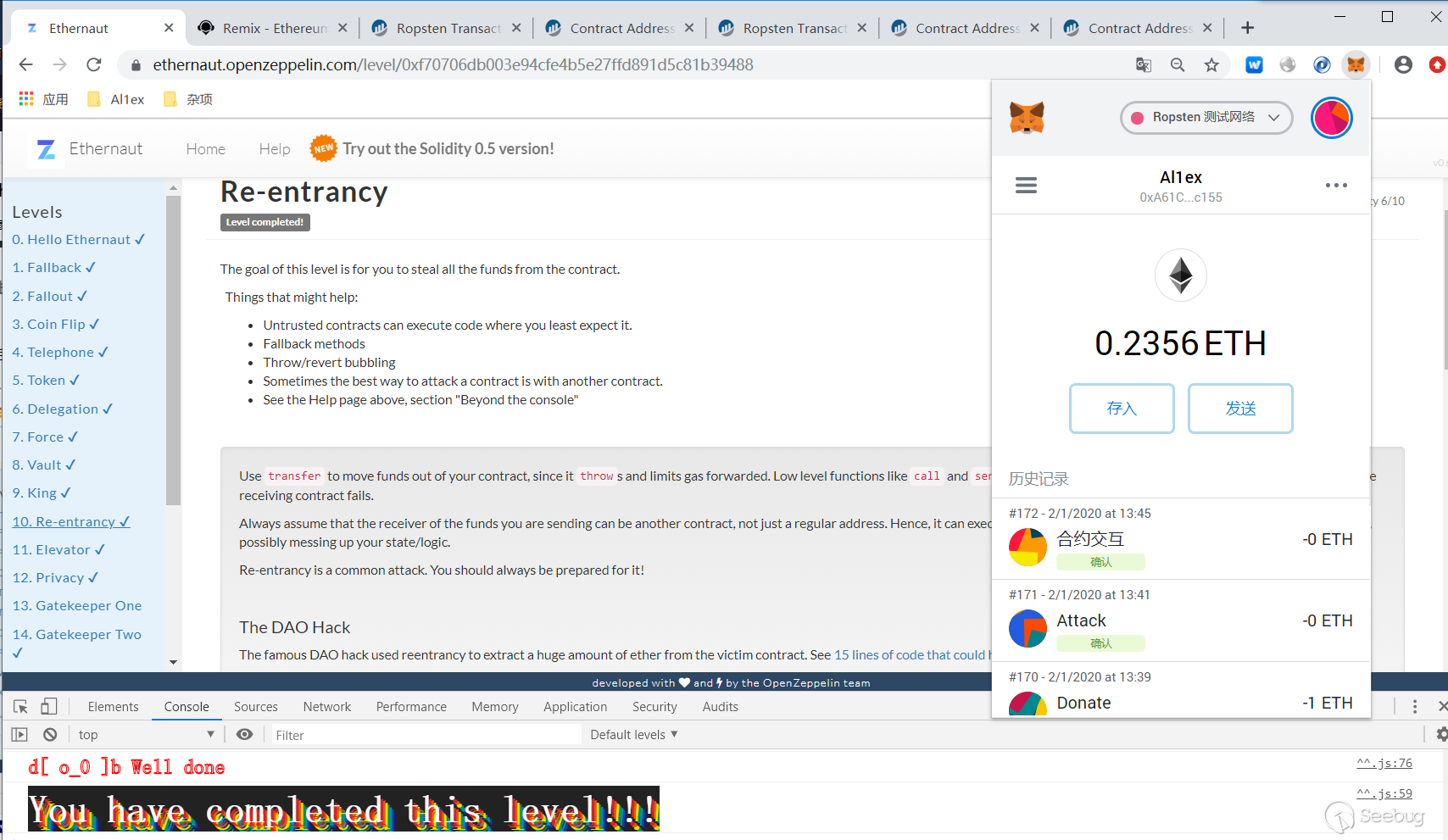
Task: Open a new browser tab
Action: coord(1247,28)
